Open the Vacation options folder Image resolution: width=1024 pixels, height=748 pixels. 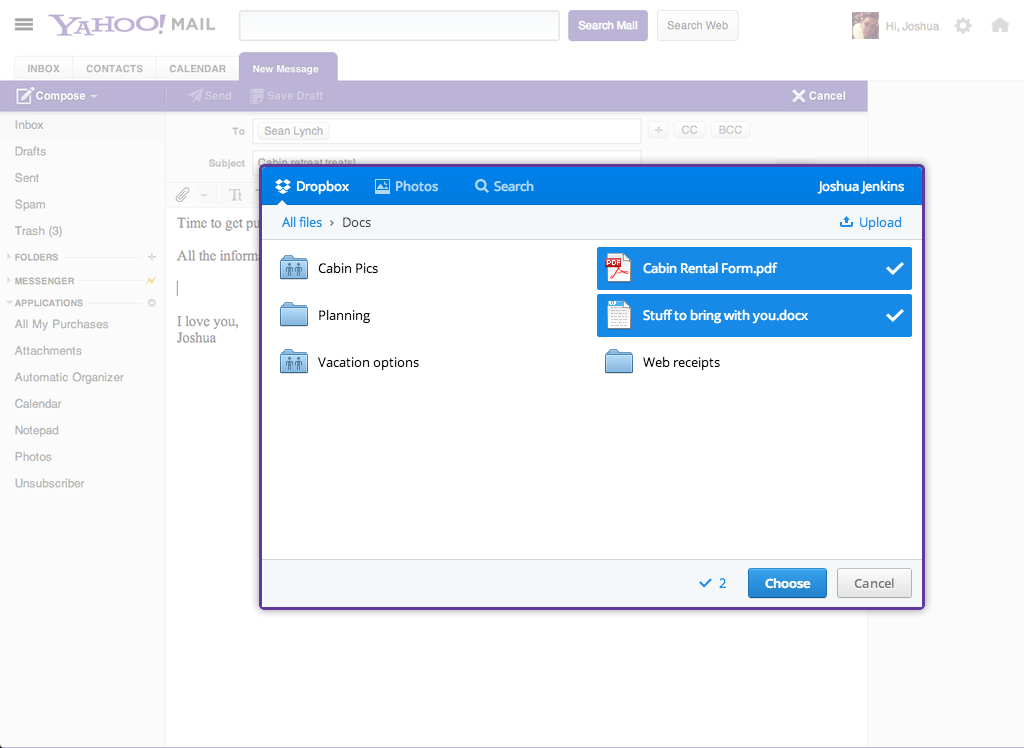coord(367,362)
